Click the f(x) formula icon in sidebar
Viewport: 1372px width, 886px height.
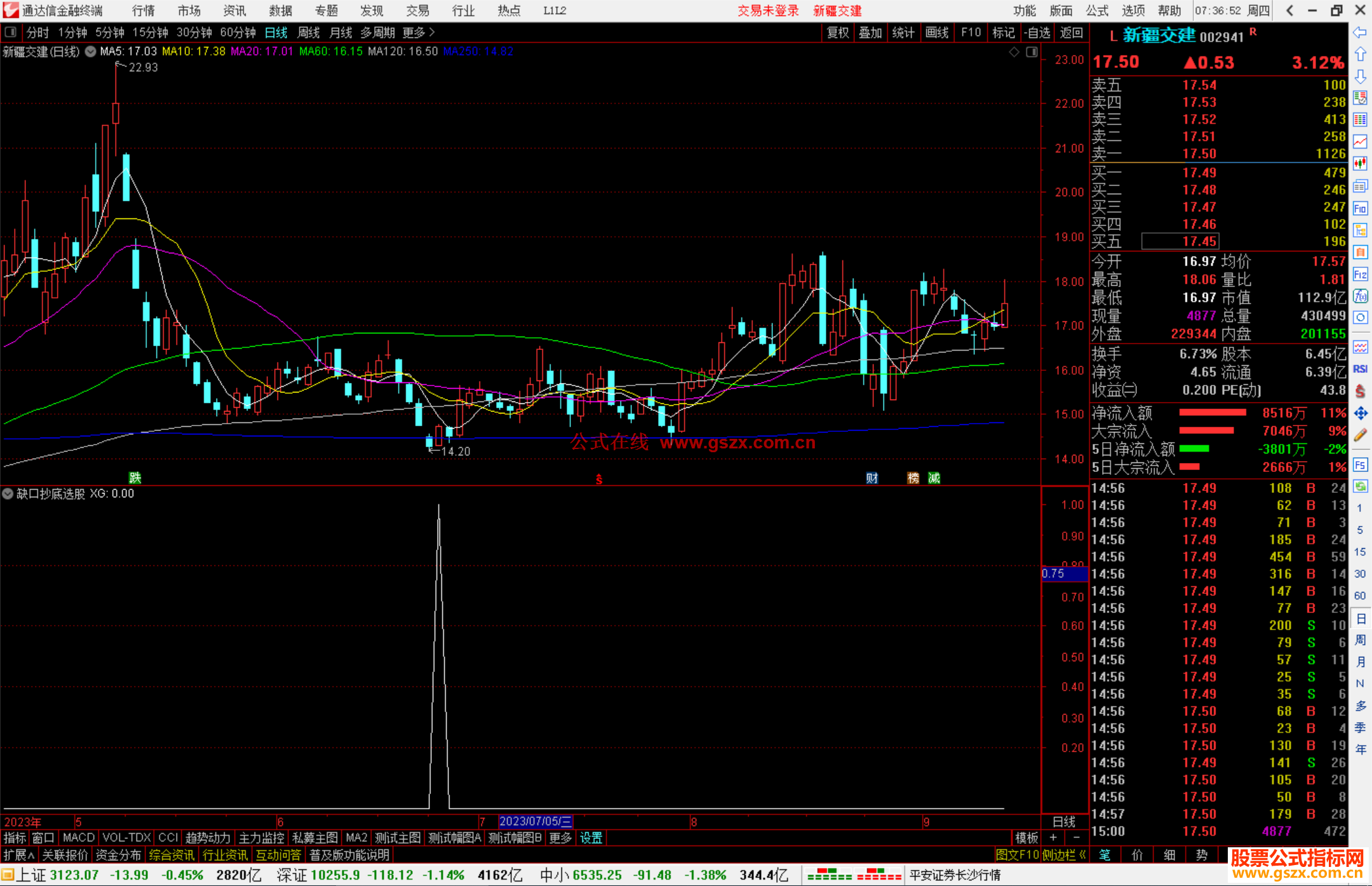(x=1360, y=296)
